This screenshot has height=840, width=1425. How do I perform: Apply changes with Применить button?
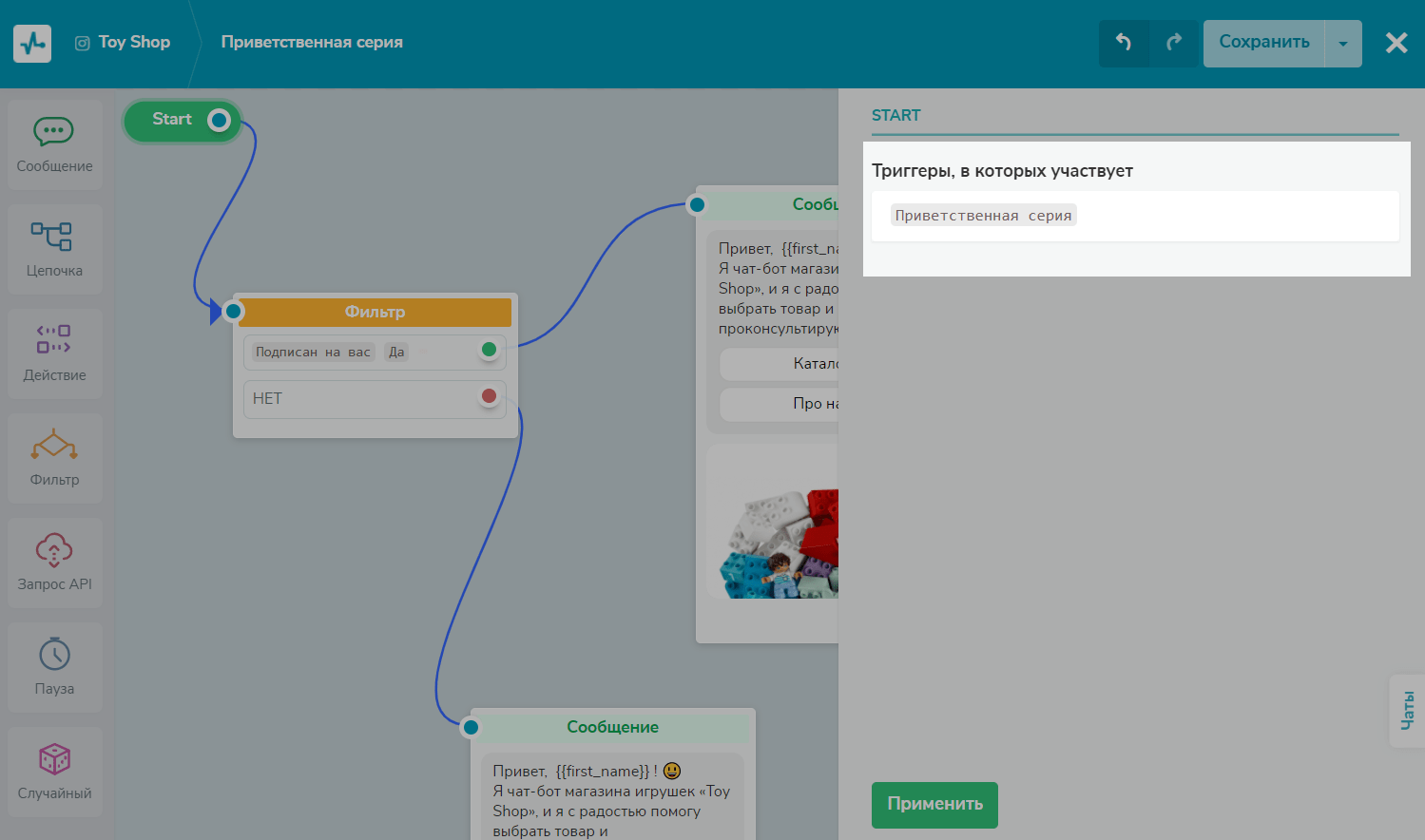pos(934,805)
